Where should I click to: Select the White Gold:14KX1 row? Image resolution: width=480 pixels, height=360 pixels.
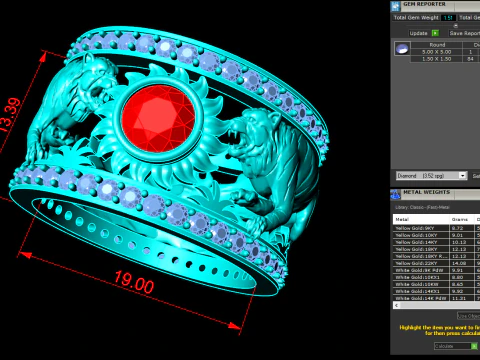point(437,291)
